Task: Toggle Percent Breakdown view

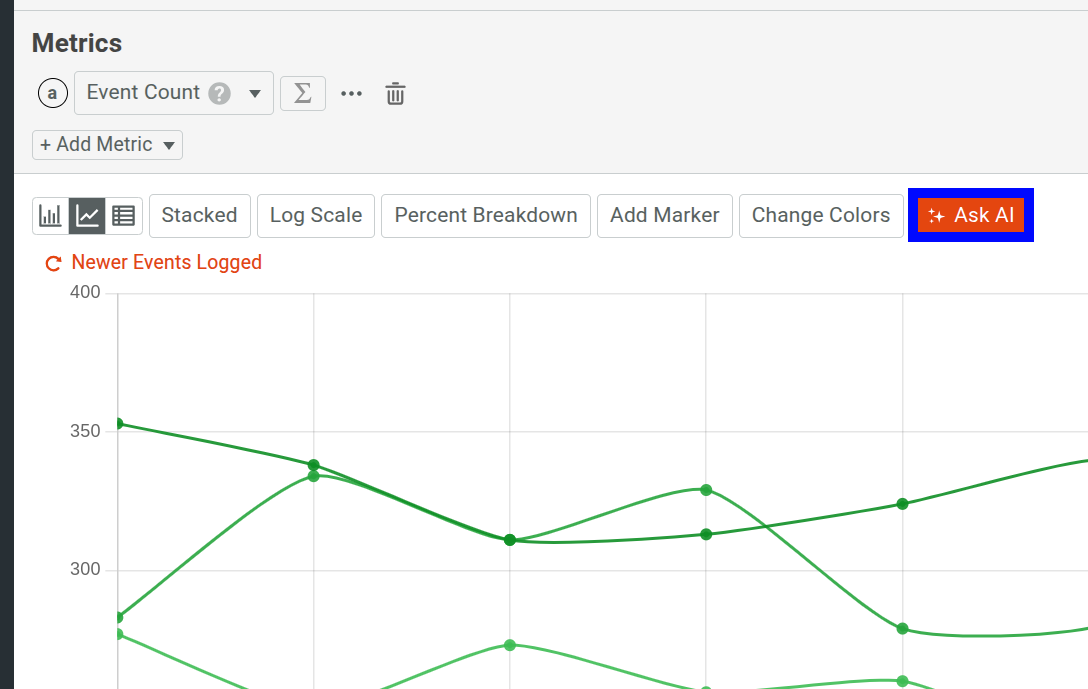Action: pyautogui.click(x=486, y=215)
